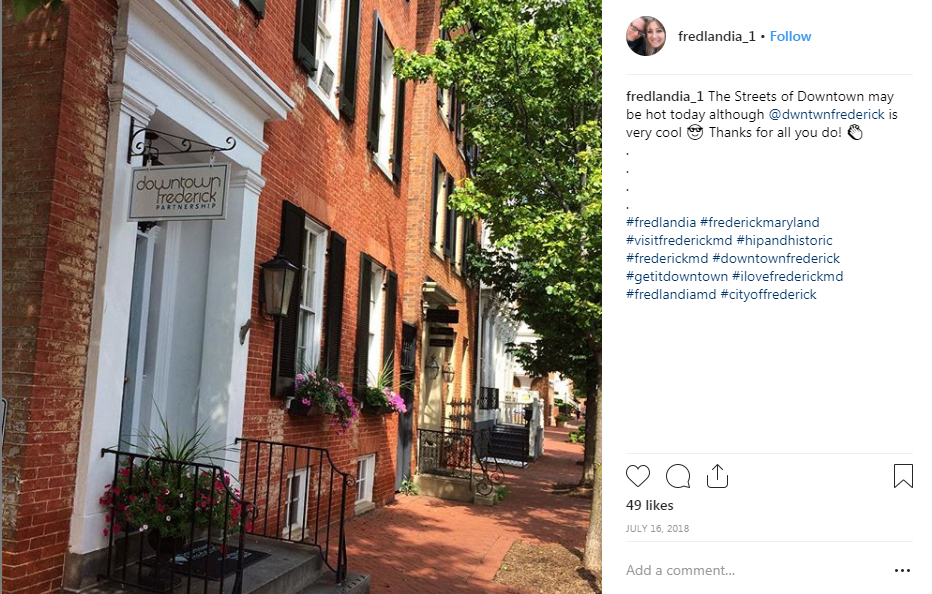This screenshot has height=594, width=932.
Task: Save the post with the bookmark icon
Action: tap(903, 476)
